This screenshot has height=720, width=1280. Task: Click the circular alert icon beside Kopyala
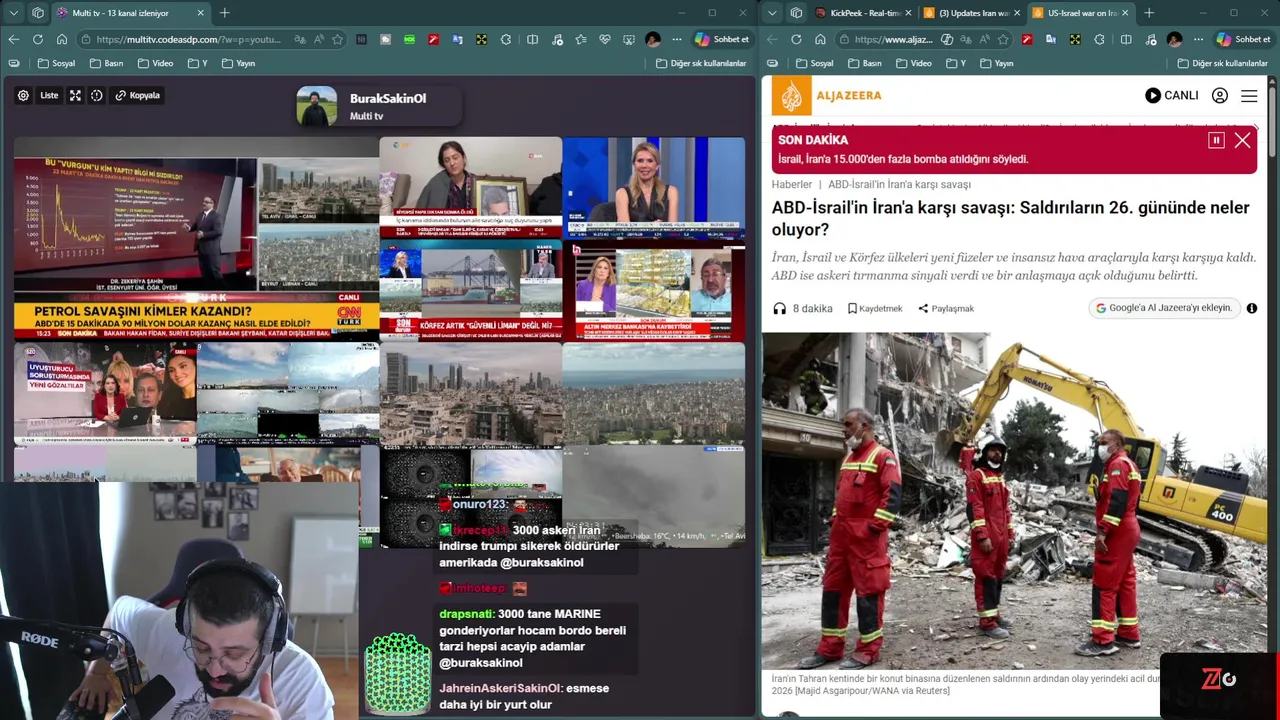pyautogui.click(x=97, y=96)
